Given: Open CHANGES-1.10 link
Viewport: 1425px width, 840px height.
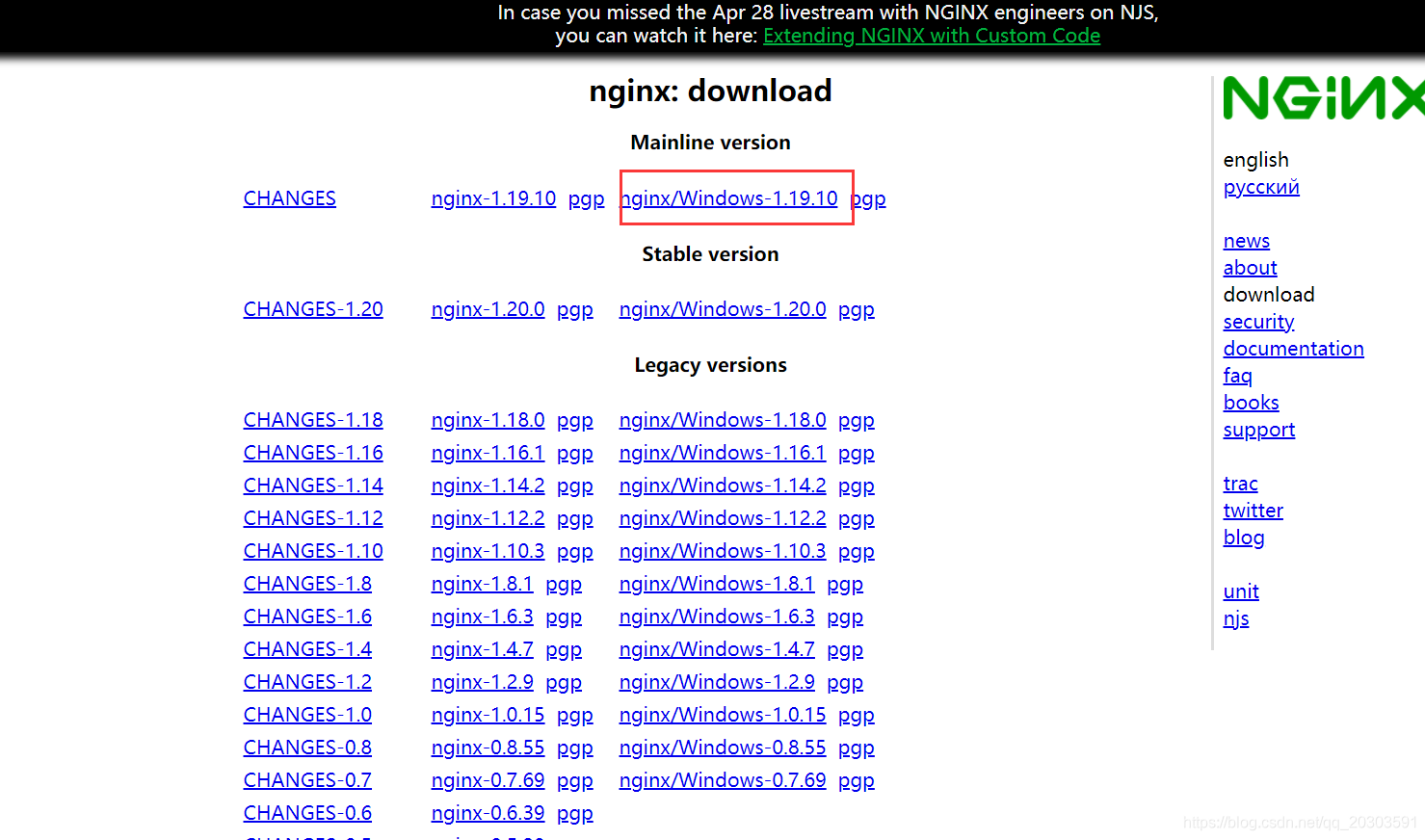Looking at the screenshot, I should pyautogui.click(x=313, y=551).
